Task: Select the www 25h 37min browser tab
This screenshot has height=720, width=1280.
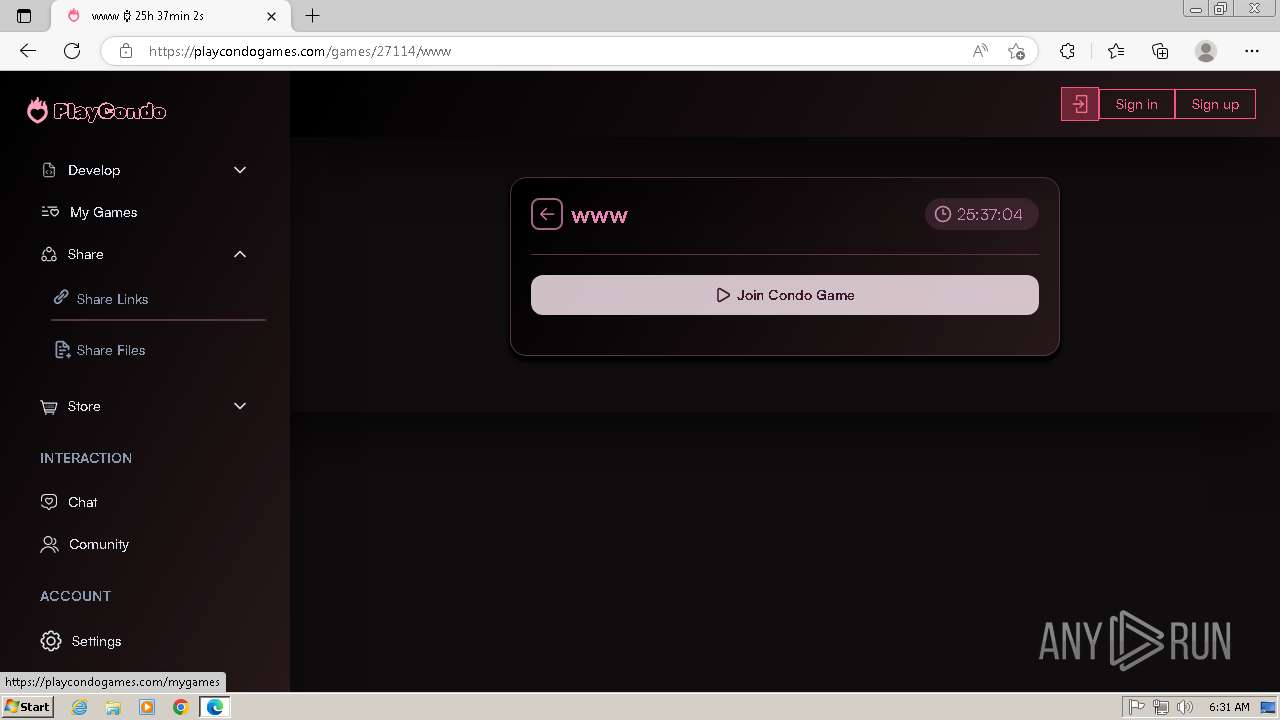Action: [170, 16]
